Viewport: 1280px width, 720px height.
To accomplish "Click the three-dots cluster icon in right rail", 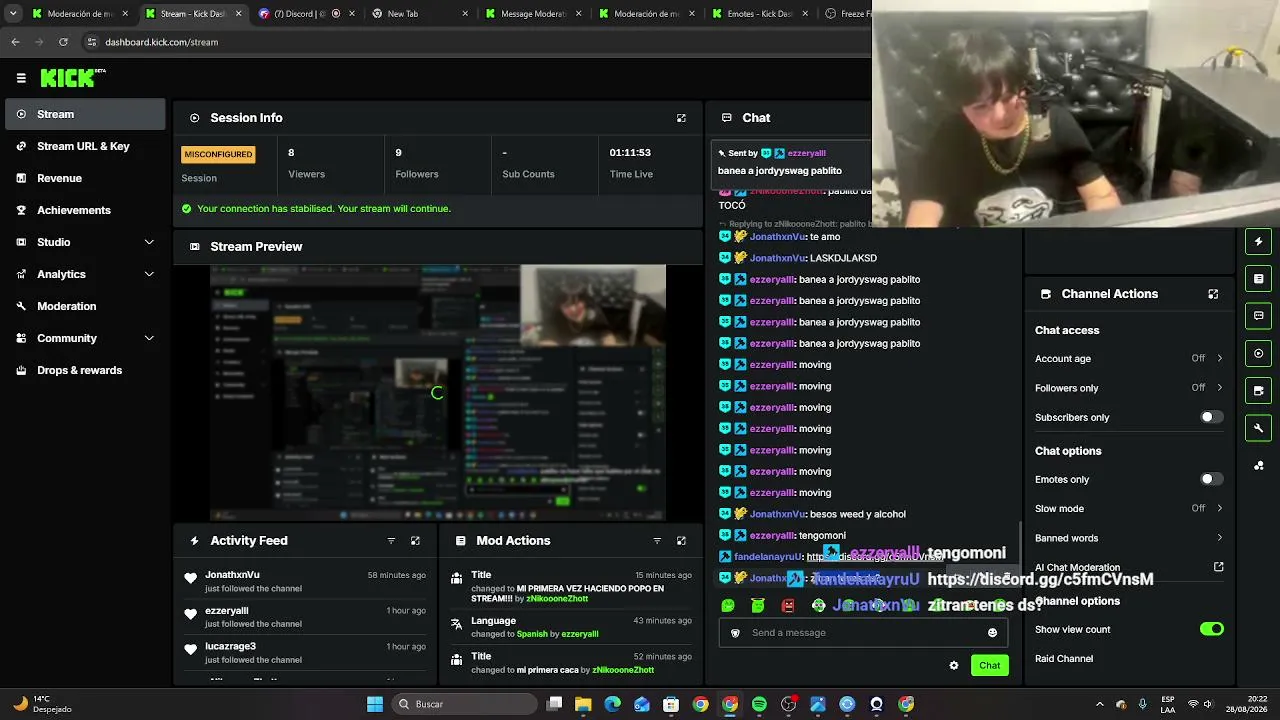I will (x=1259, y=466).
